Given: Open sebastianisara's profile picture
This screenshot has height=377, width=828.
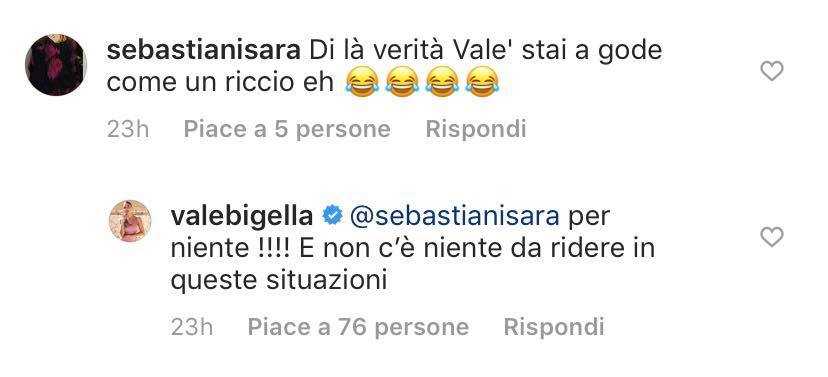Looking at the screenshot, I should point(55,65).
